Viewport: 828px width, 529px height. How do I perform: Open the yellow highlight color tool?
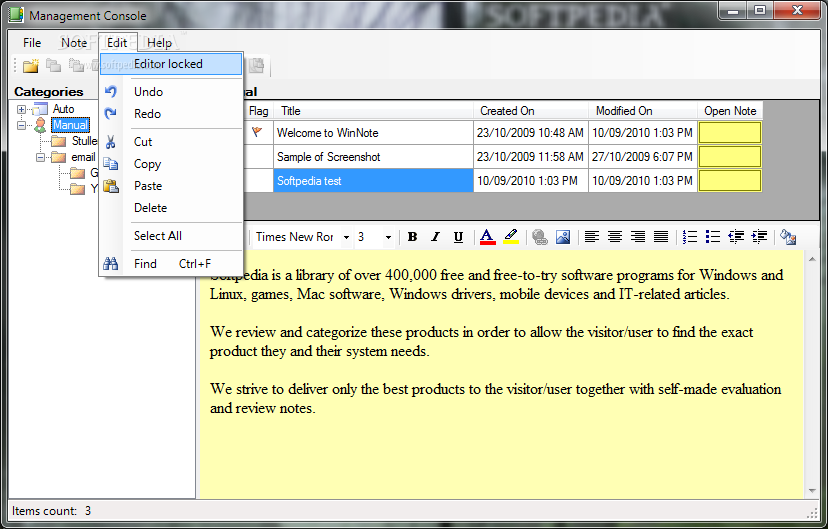tap(511, 237)
